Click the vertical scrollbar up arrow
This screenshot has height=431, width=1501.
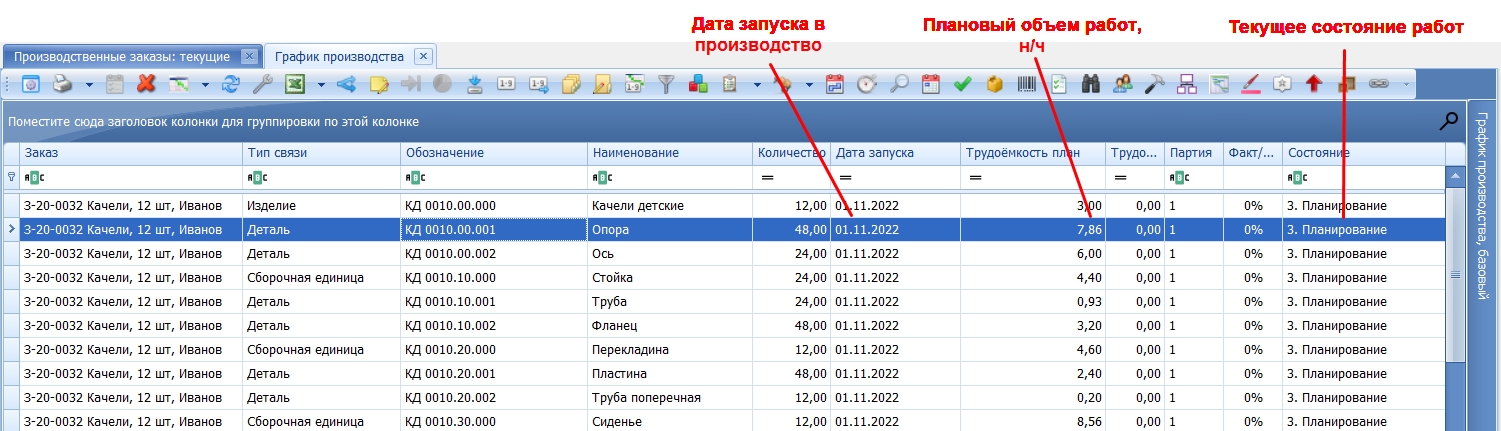pos(1455,176)
